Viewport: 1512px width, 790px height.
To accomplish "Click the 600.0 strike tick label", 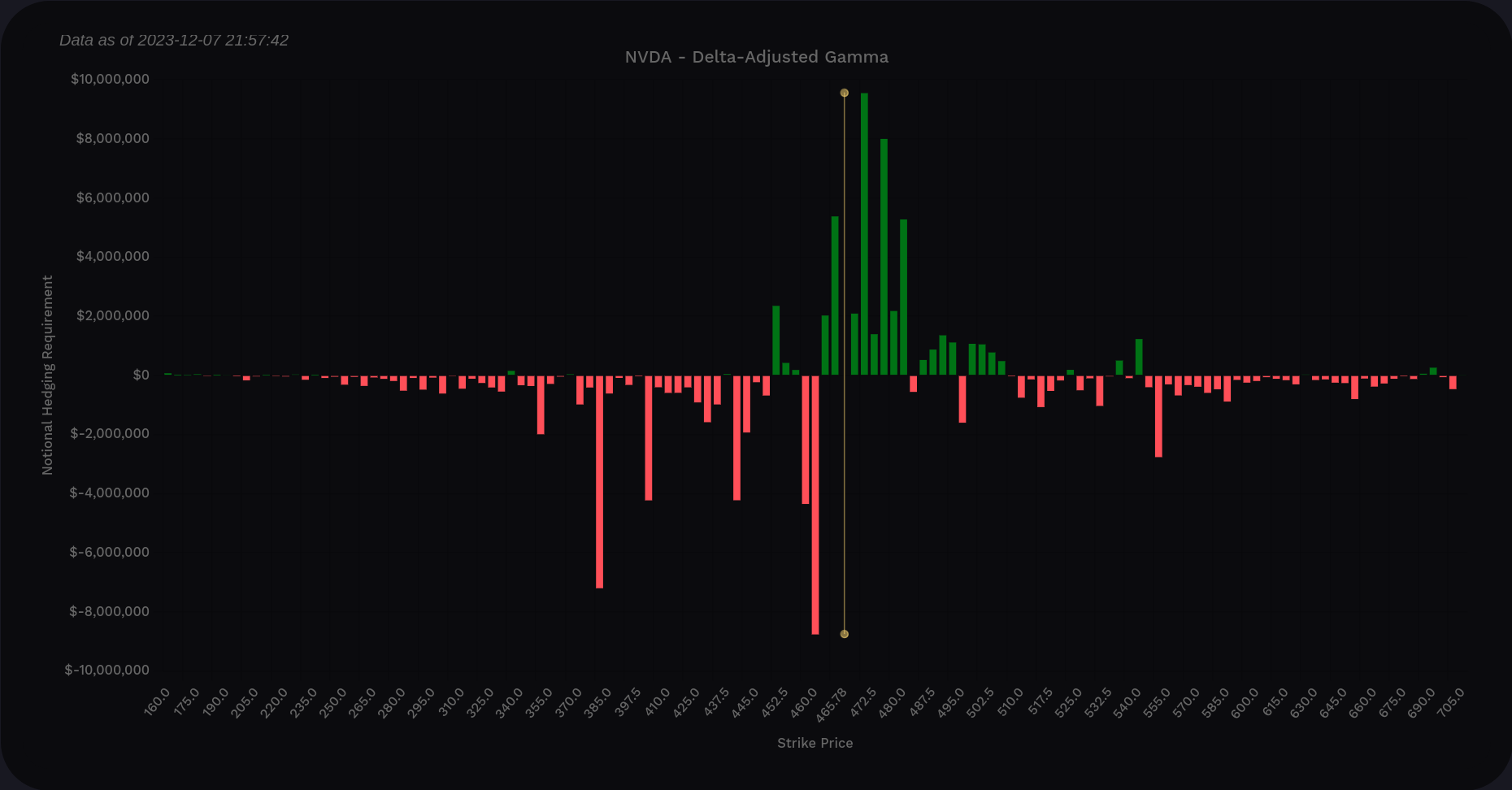I will [x=1245, y=701].
